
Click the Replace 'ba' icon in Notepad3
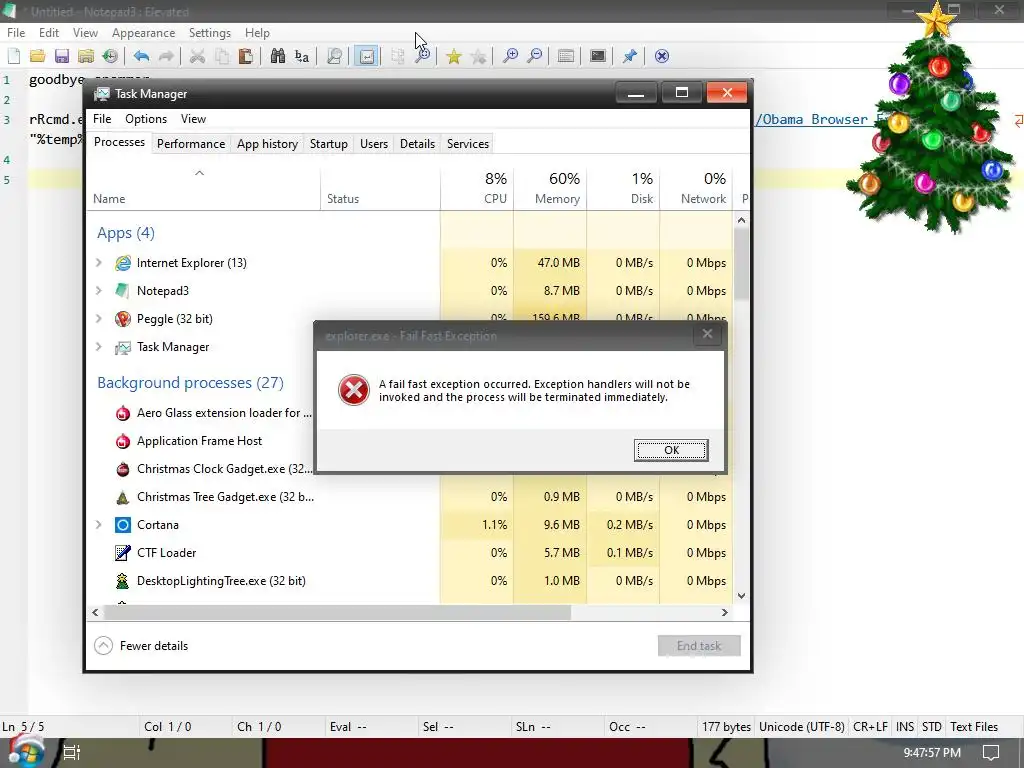coord(302,56)
